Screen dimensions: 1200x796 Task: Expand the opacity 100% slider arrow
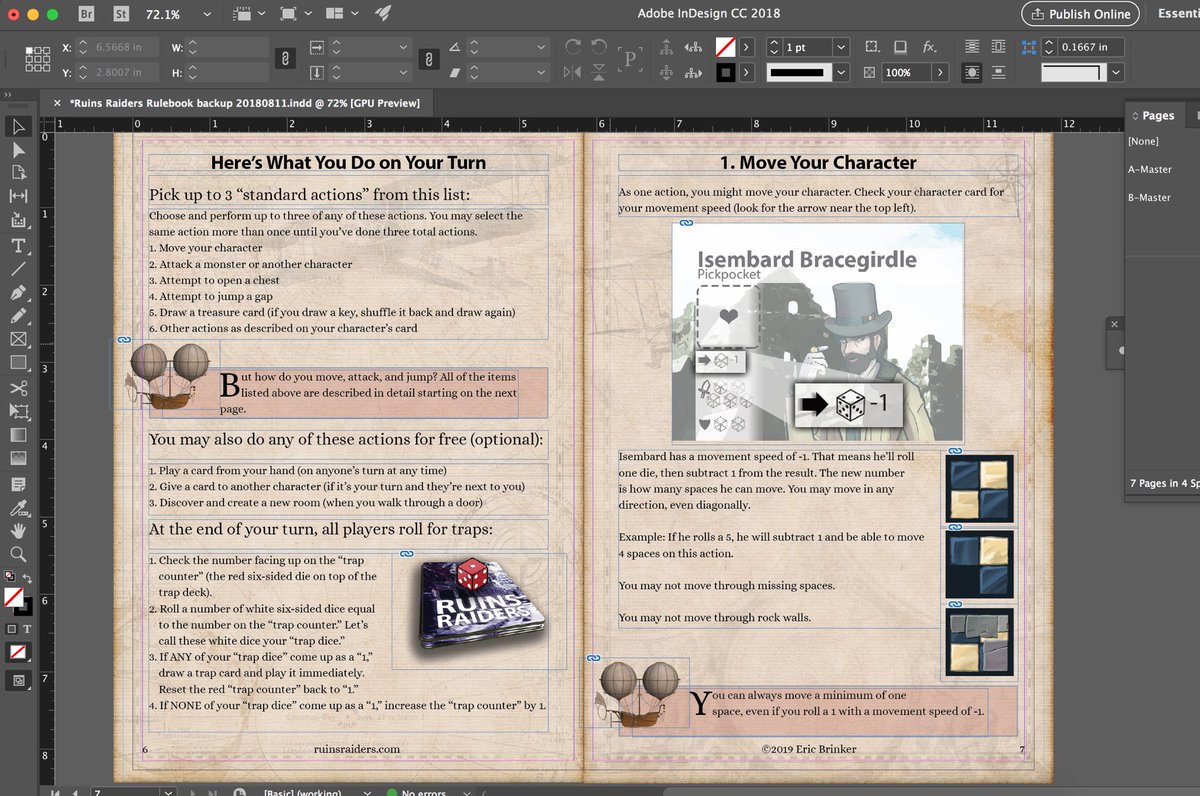click(940, 72)
